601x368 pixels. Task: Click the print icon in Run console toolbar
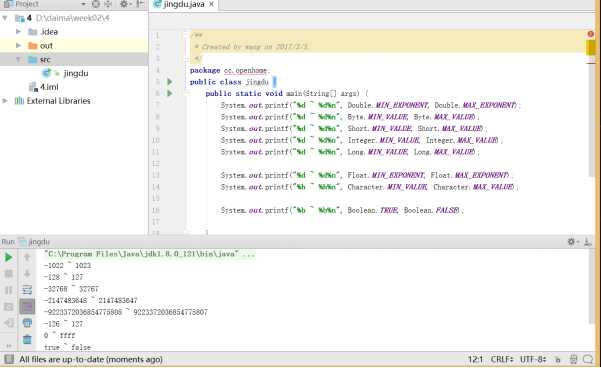[27, 323]
